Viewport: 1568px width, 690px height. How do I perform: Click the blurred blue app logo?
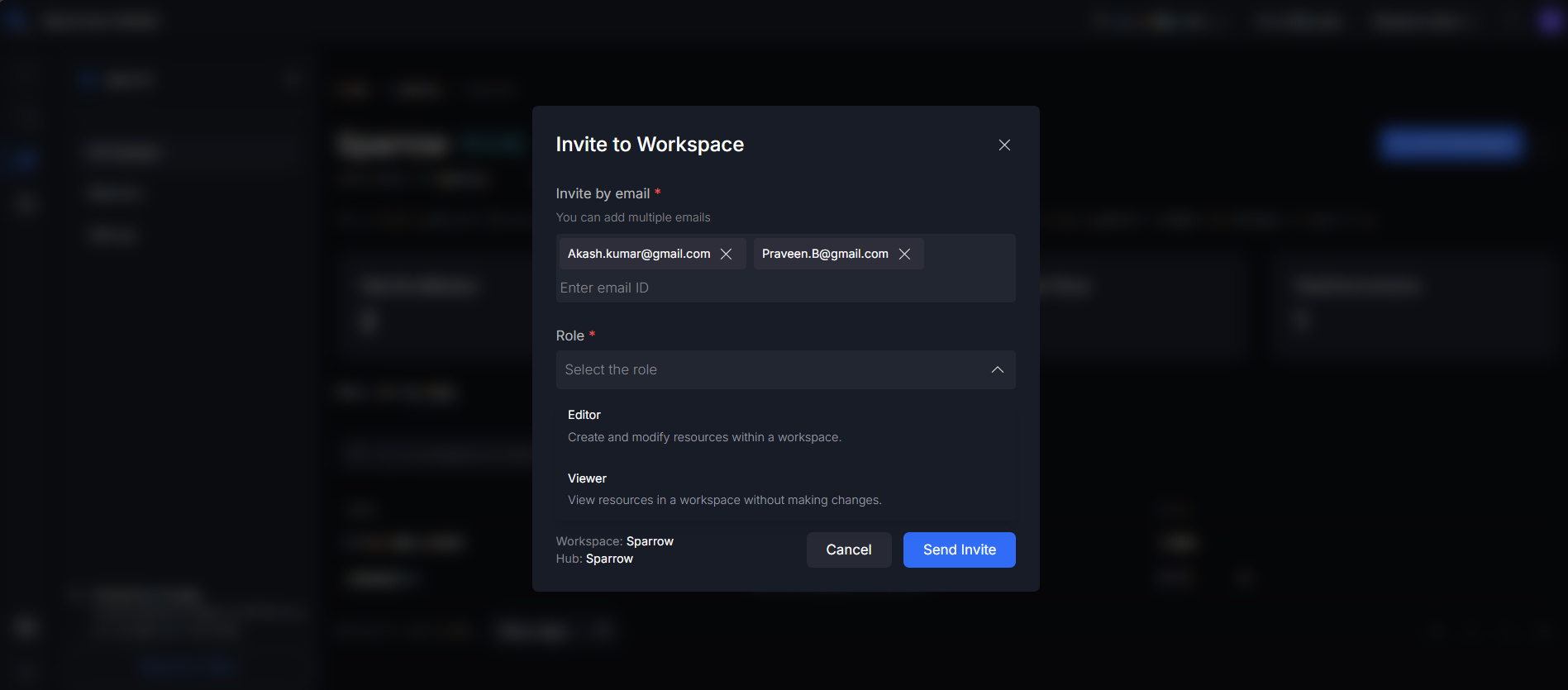tap(16, 21)
